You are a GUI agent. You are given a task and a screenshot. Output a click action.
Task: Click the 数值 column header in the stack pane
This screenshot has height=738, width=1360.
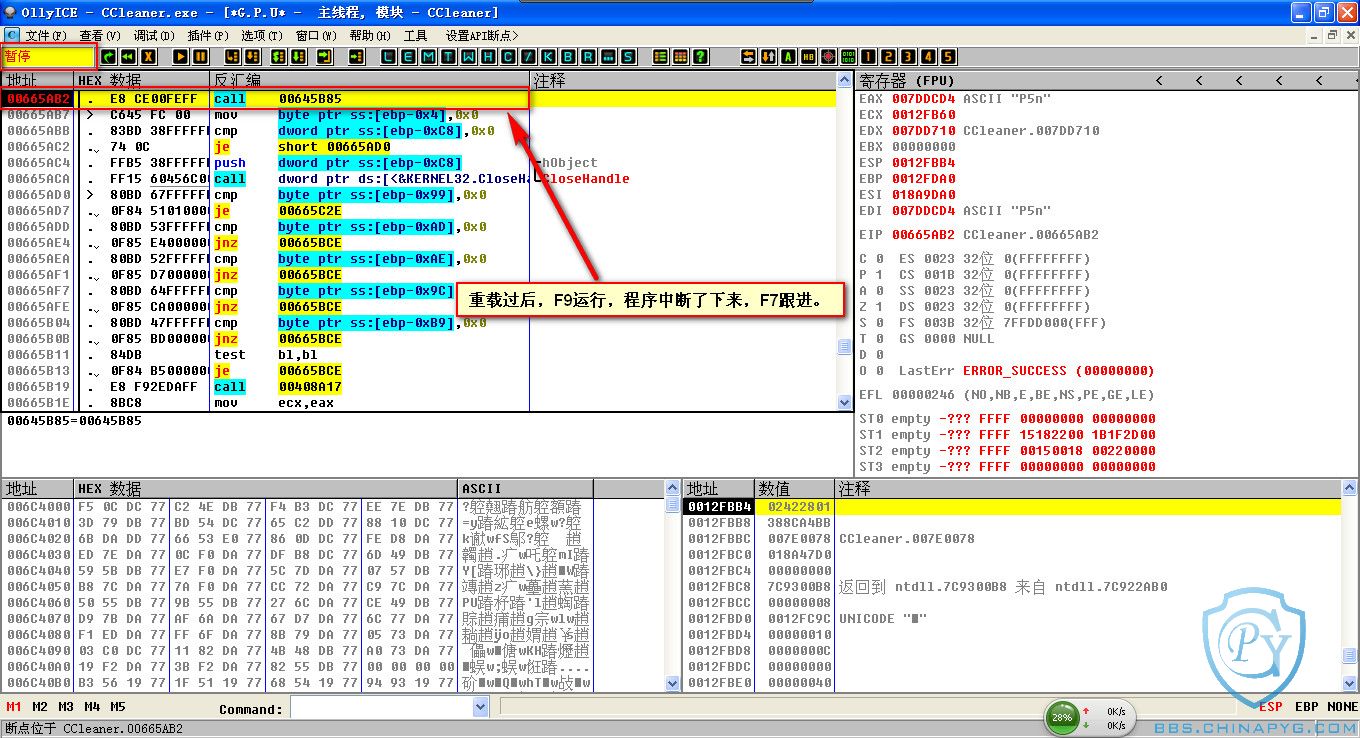795,489
